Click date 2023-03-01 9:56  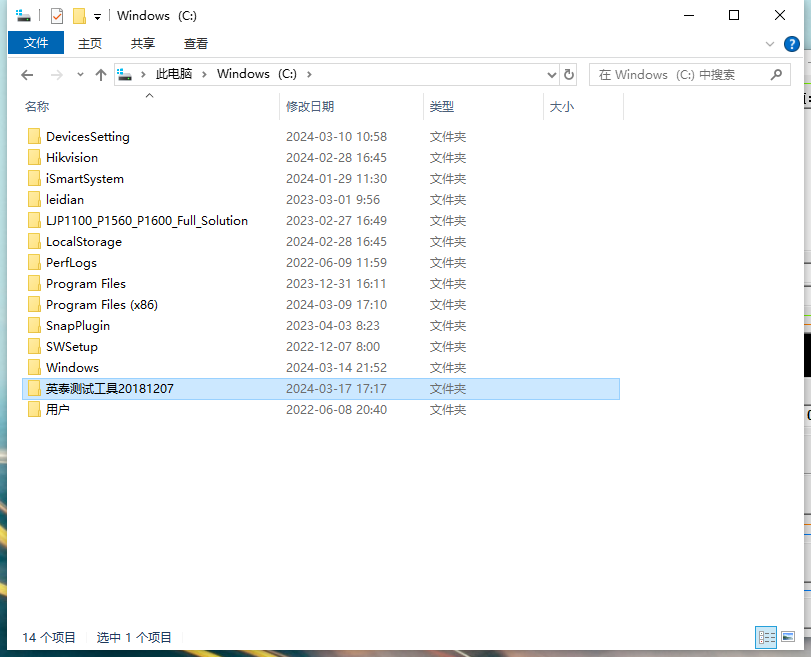(333, 199)
